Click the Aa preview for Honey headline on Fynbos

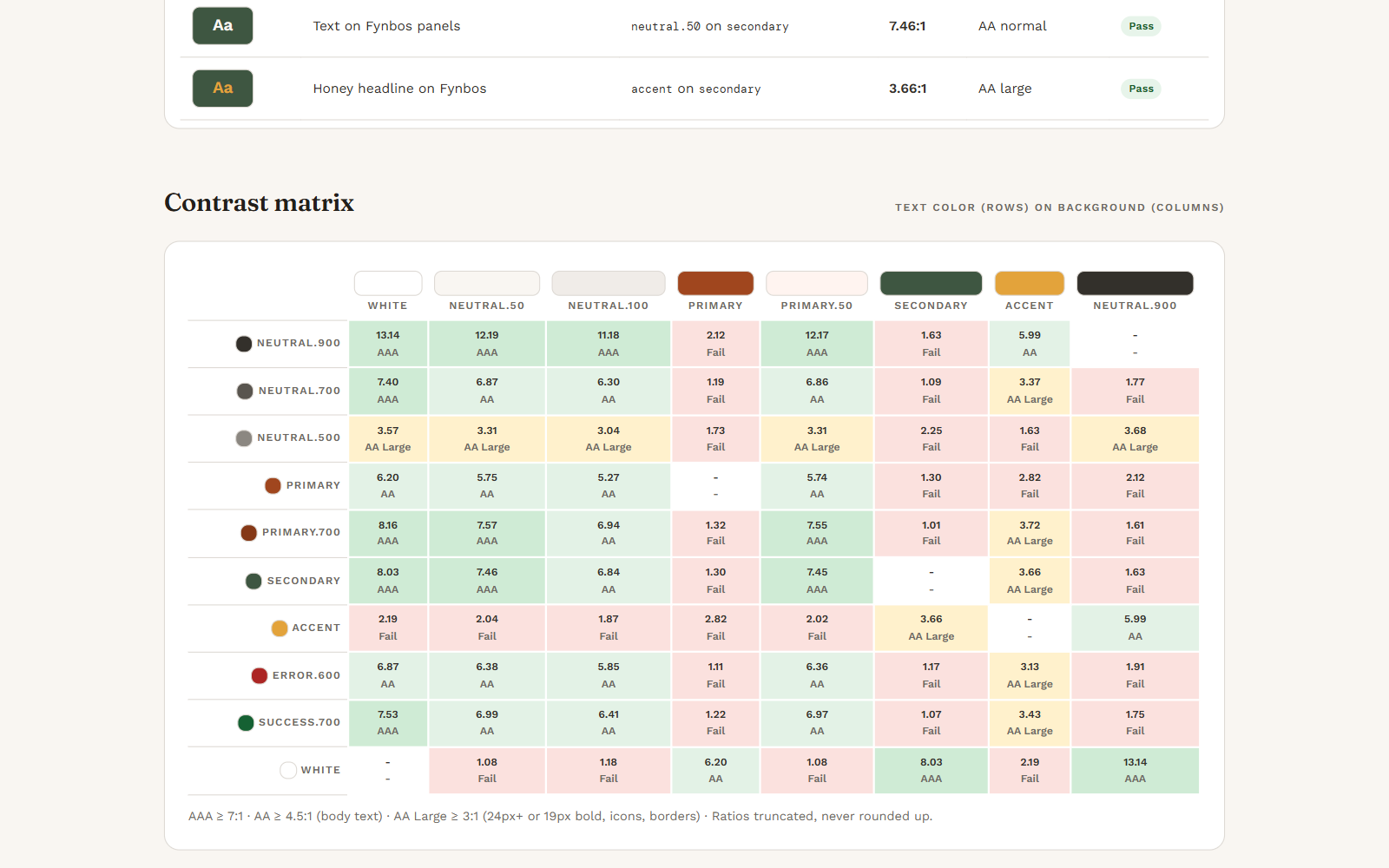[222, 89]
